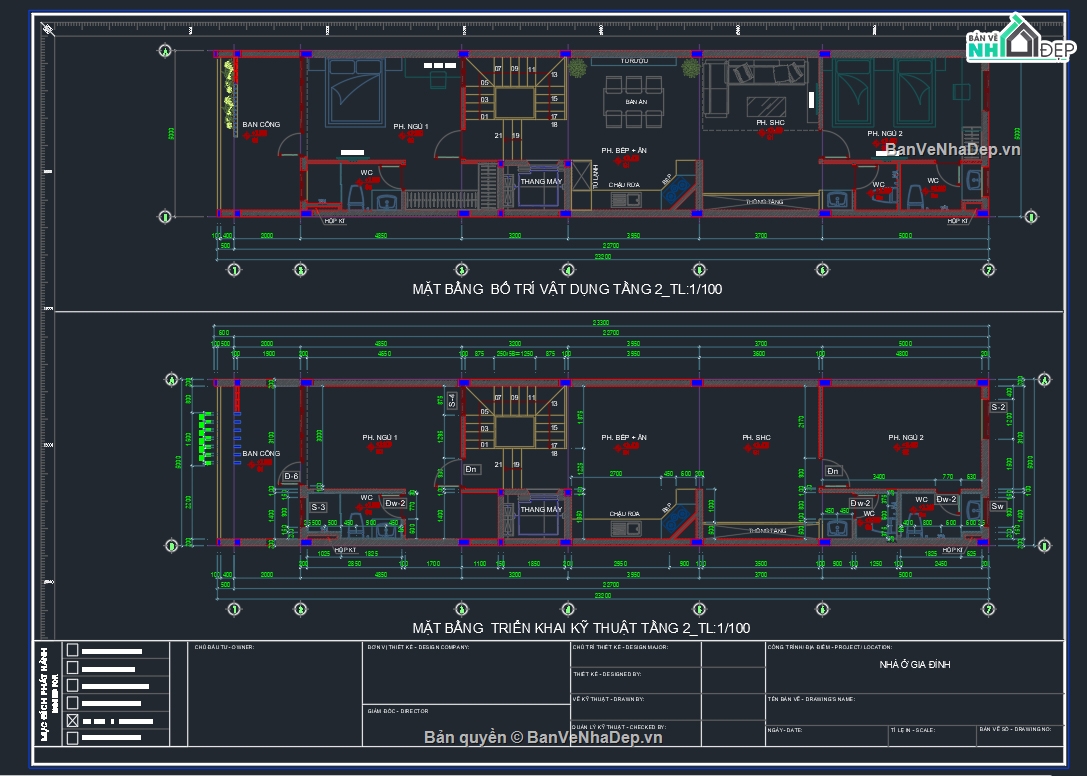This screenshot has width=1087, height=776.
Task: Click the BanVeNhaDep.vn watermark link at top right
Action: [x=952, y=149]
